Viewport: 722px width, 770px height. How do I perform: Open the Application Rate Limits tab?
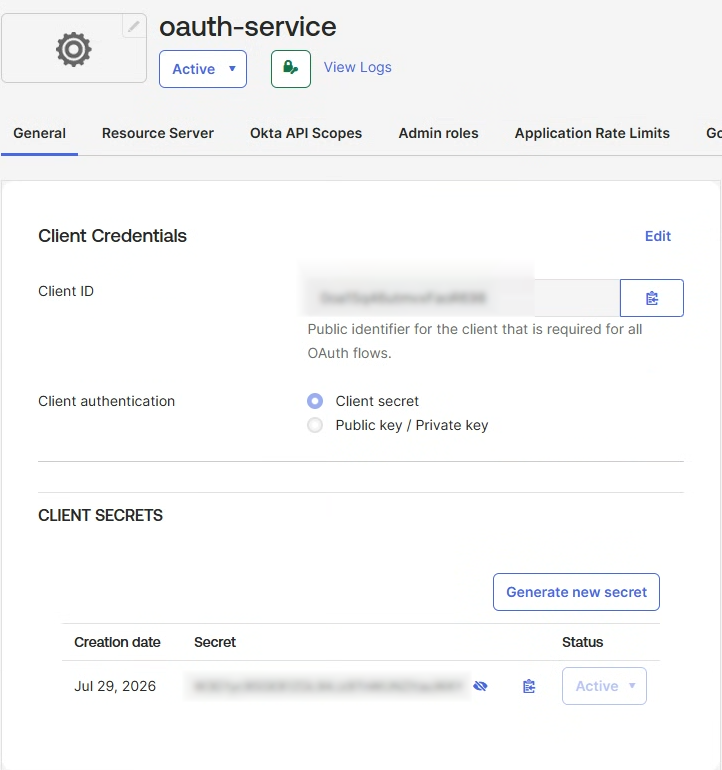pyautogui.click(x=592, y=133)
